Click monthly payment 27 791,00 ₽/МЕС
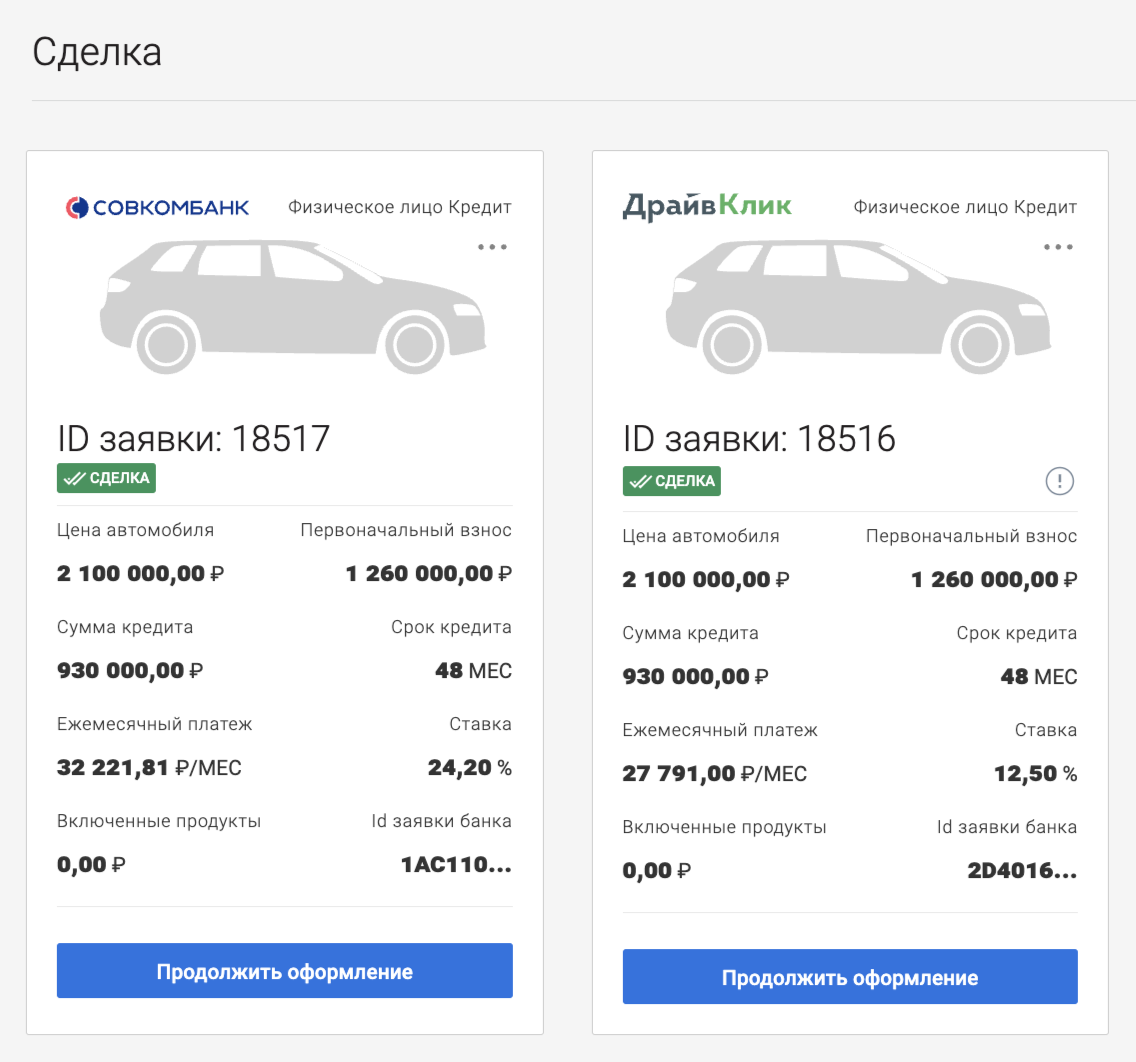The width and height of the screenshot is (1136, 1062). (714, 774)
